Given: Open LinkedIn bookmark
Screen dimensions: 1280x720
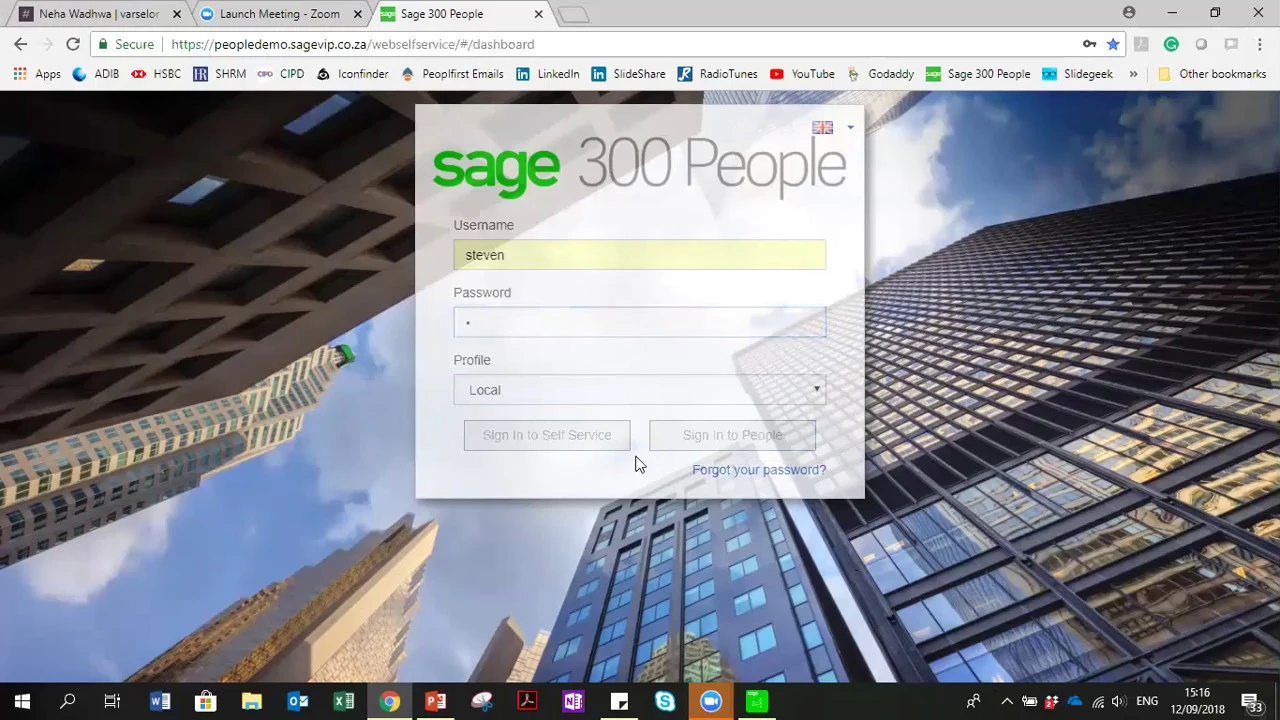Looking at the screenshot, I should click(548, 74).
